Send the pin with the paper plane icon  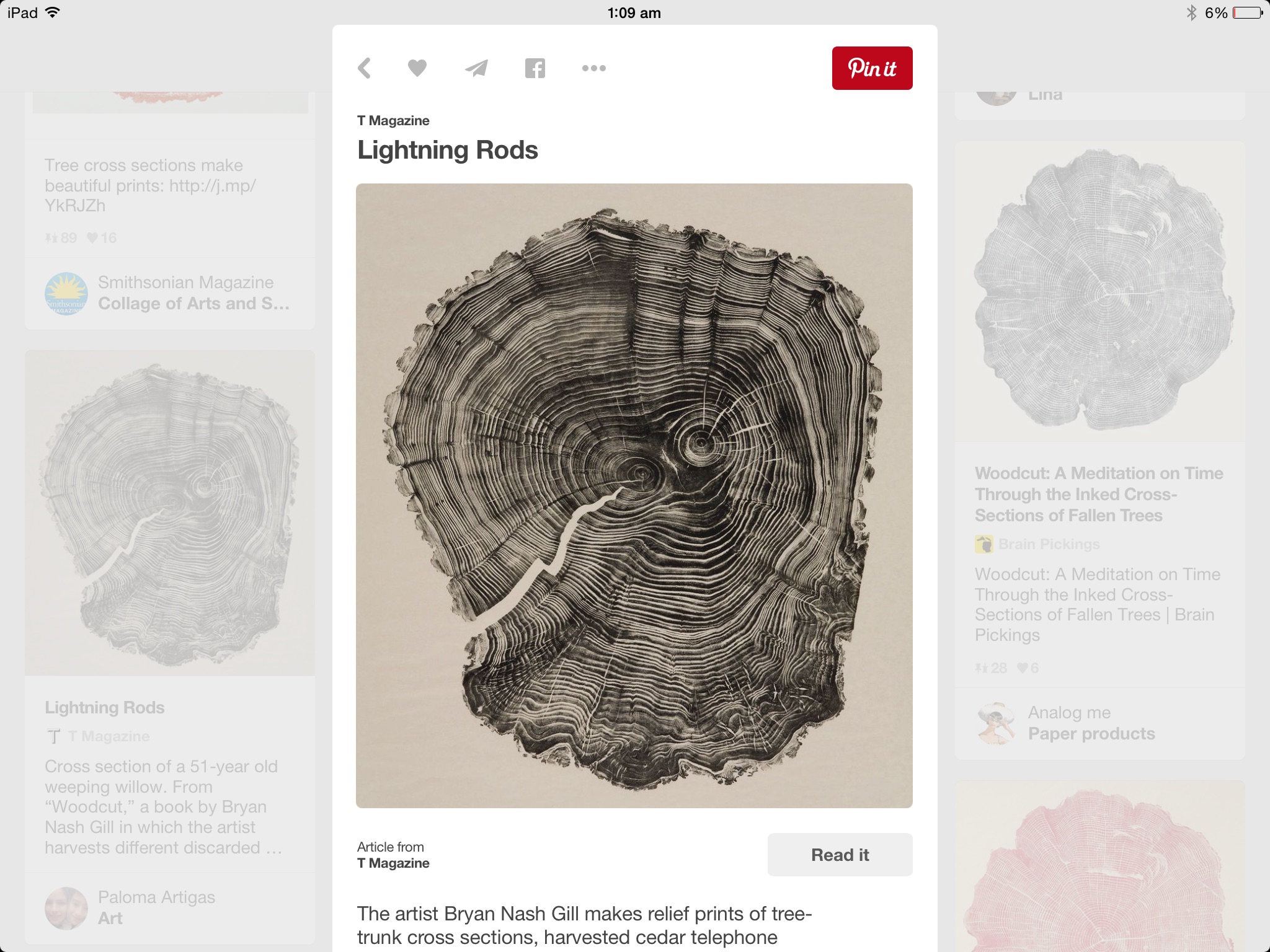coord(476,68)
